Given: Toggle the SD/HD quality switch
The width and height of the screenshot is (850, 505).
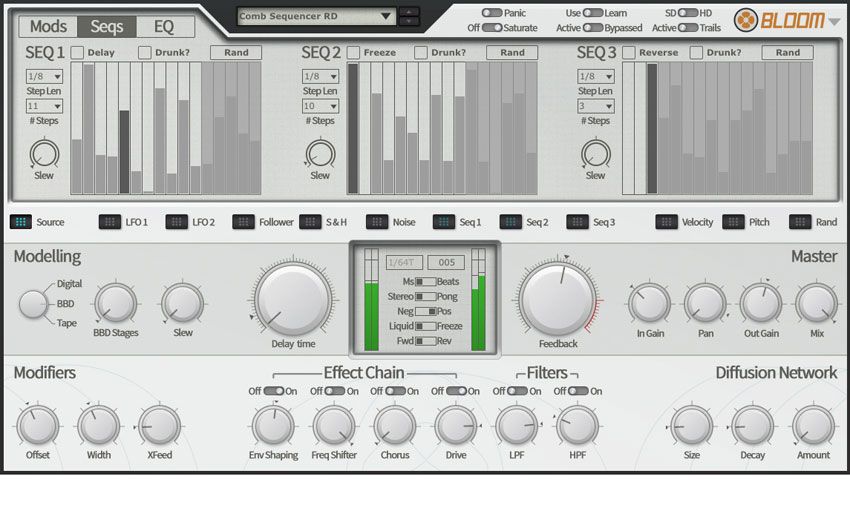Looking at the screenshot, I should pyautogui.click(x=687, y=12).
